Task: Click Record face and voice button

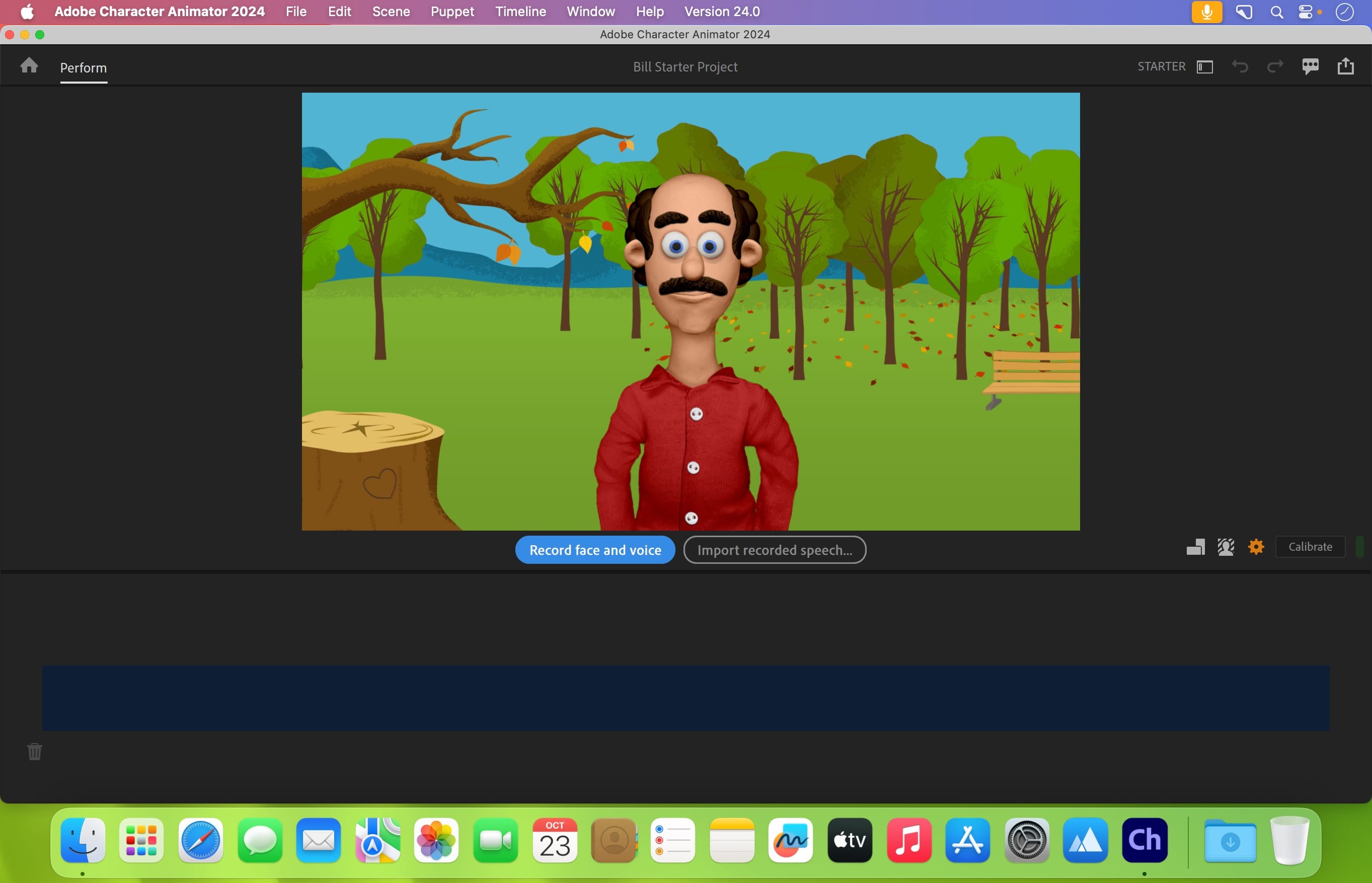Action: click(595, 550)
